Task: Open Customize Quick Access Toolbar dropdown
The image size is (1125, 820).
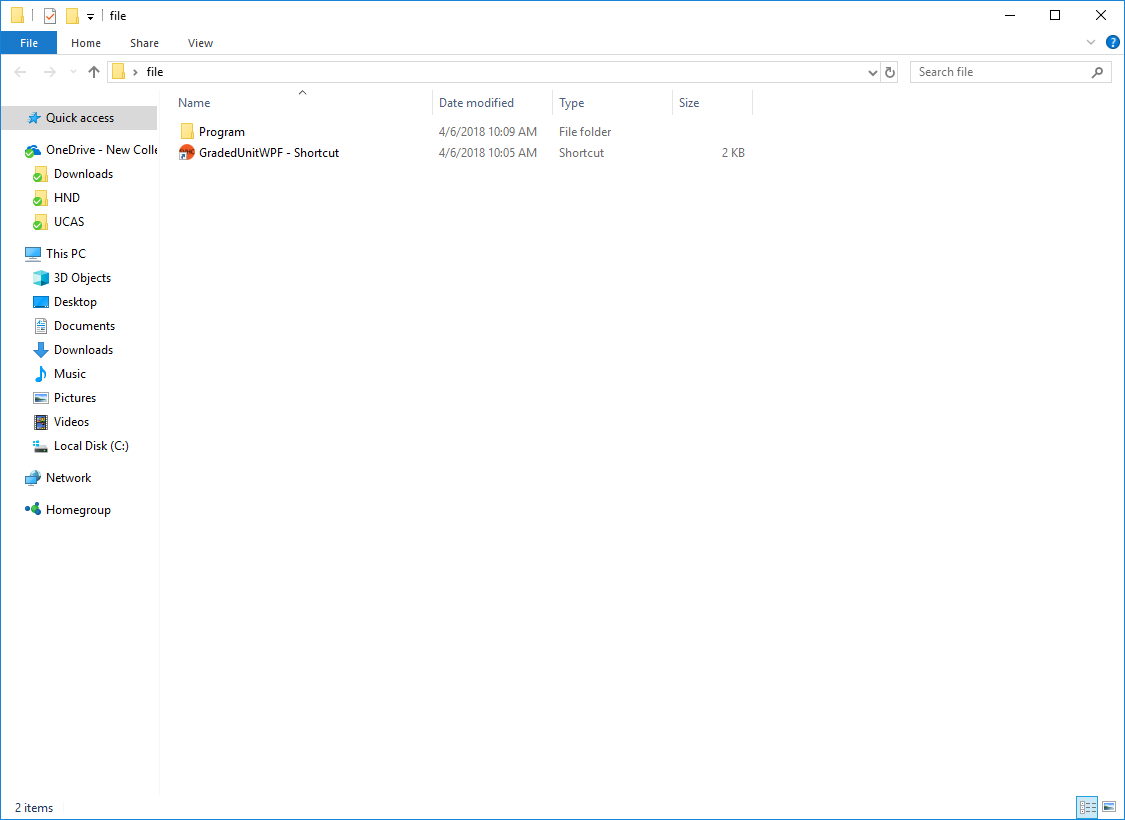Action: 90,17
